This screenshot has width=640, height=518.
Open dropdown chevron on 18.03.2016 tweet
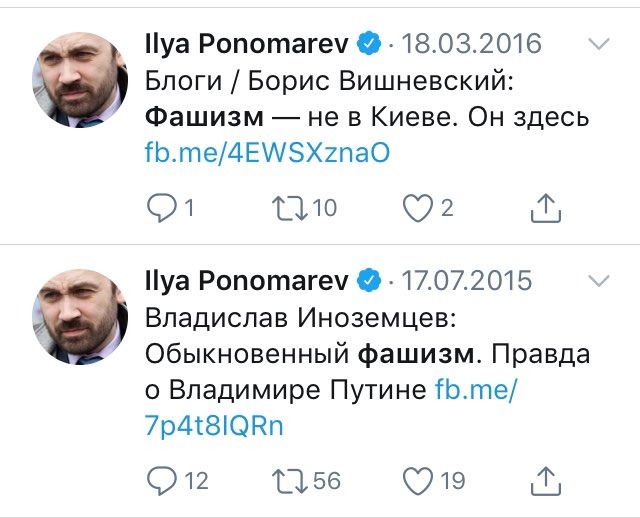click(x=599, y=43)
